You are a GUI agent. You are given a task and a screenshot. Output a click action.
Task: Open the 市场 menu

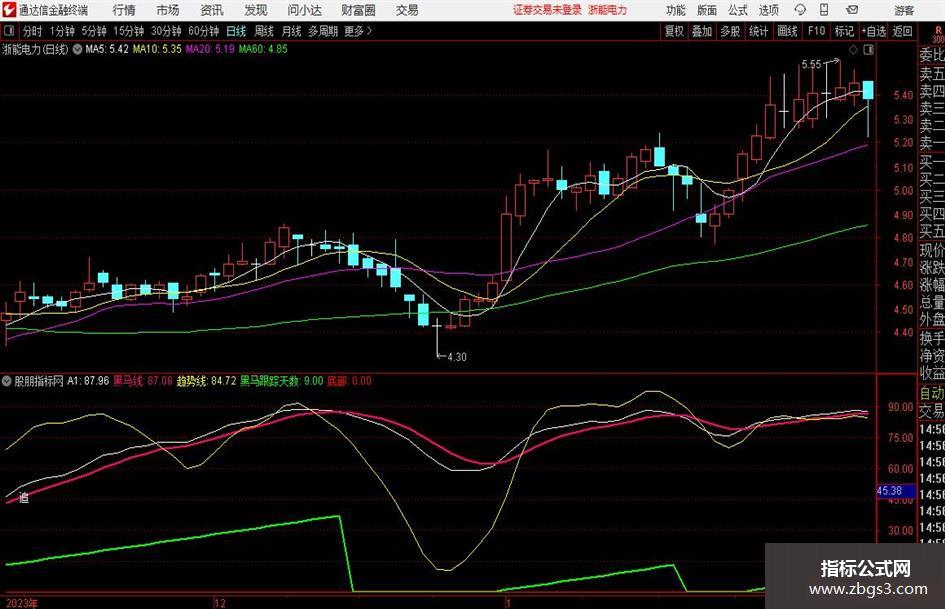[x=168, y=10]
